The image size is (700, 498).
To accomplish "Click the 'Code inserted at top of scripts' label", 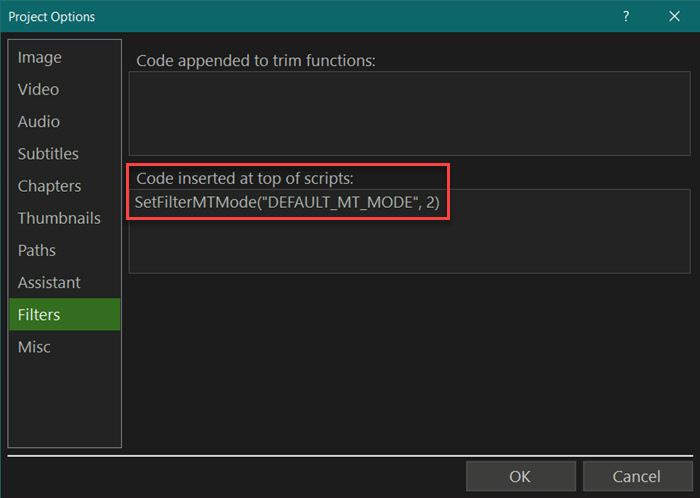I will point(245,178).
